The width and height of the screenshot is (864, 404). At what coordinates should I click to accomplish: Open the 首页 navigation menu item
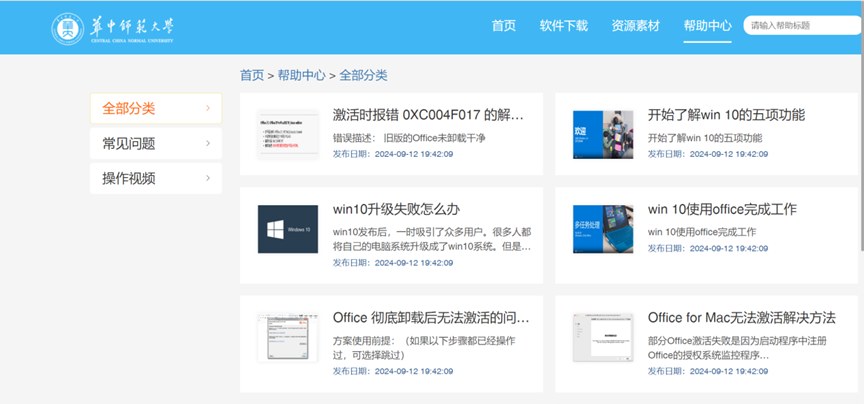pos(504,26)
